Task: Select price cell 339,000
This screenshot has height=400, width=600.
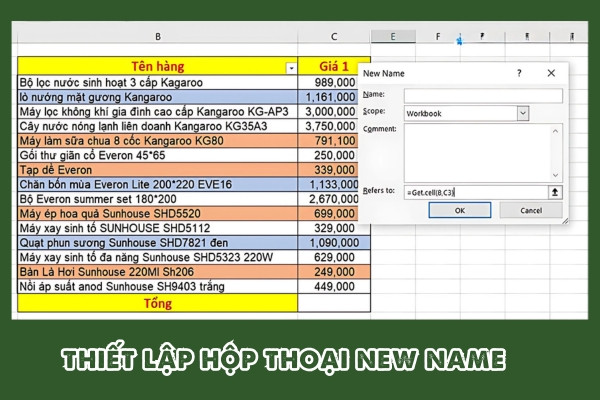Action: (x=328, y=170)
